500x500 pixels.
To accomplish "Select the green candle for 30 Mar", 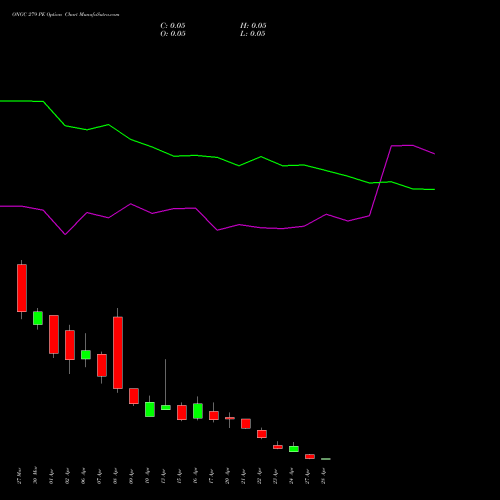I will pyautogui.click(x=38, y=318).
